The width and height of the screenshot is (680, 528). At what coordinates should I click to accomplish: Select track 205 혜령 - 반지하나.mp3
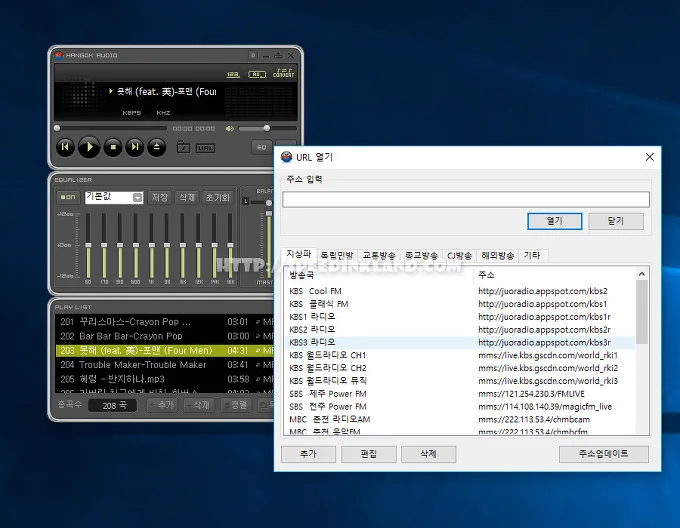coord(165,379)
